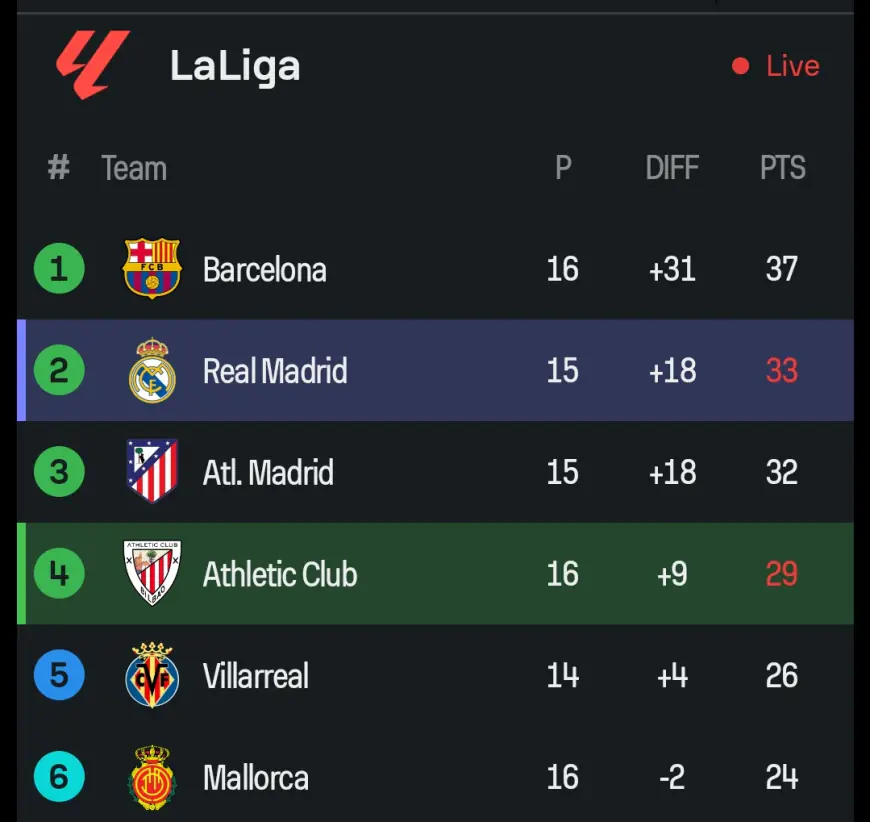Click the blue position 5 badge
Image resolution: width=870 pixels, height=822 pixels.
click(x=59, y=675)
